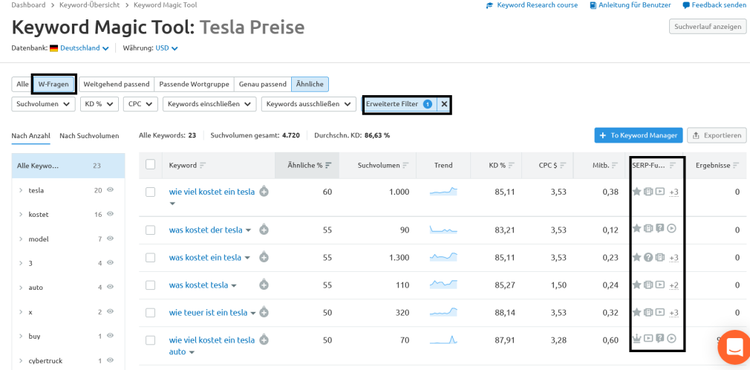The width and height of the screenshot is (750, 370).
Task: Open Keywords einschließen dropdown
Action: pyautogui.click(x=210, y=104)
